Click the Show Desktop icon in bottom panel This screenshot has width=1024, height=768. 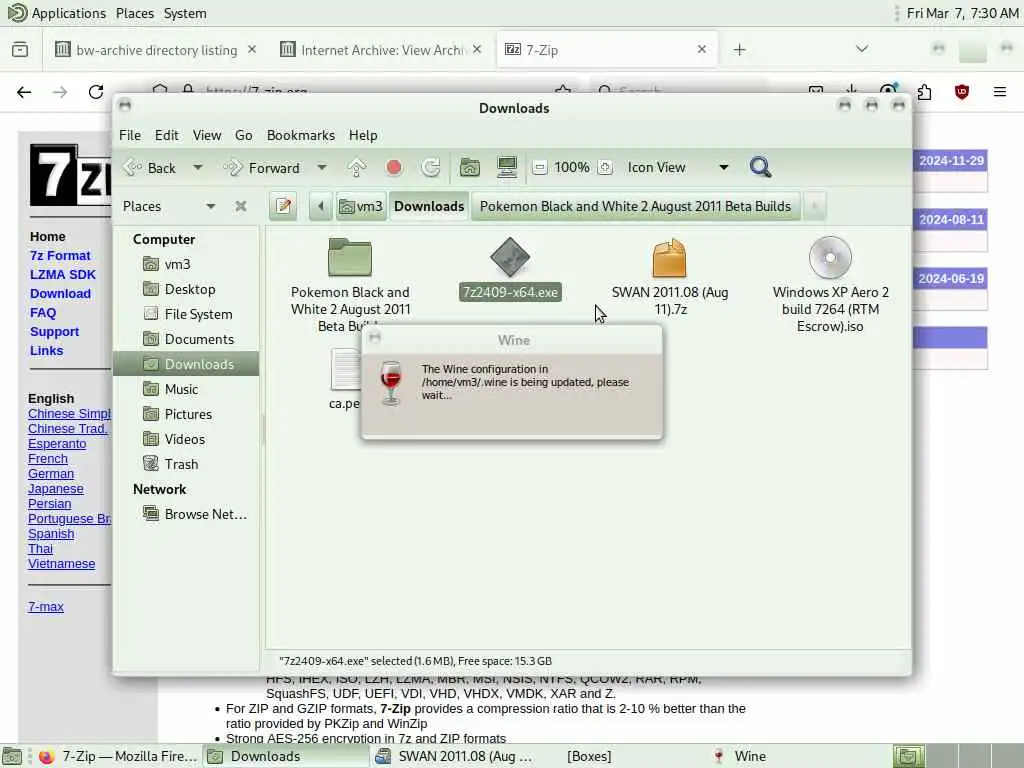coord(12,756)
